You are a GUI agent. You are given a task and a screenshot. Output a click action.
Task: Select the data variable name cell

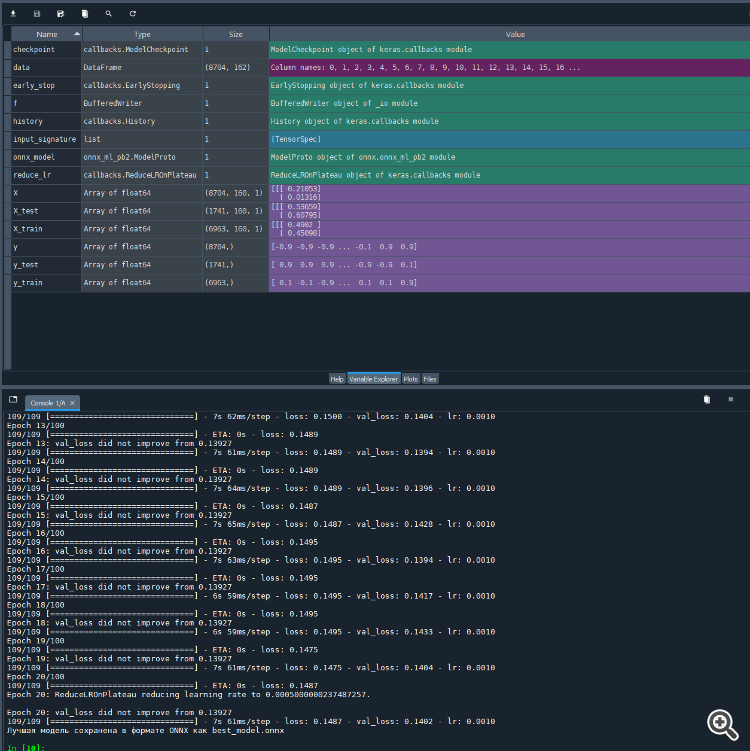(x=46, y=68)
